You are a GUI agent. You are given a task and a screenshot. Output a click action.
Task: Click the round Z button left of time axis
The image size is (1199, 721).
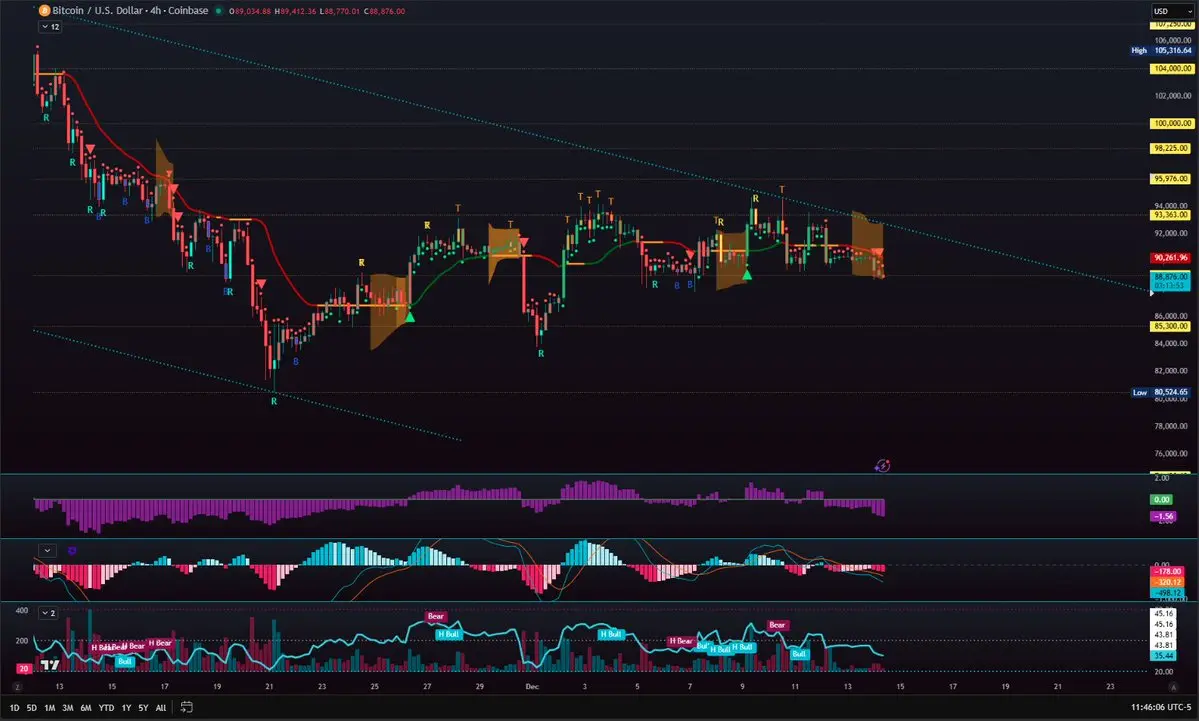pos(17,687)
